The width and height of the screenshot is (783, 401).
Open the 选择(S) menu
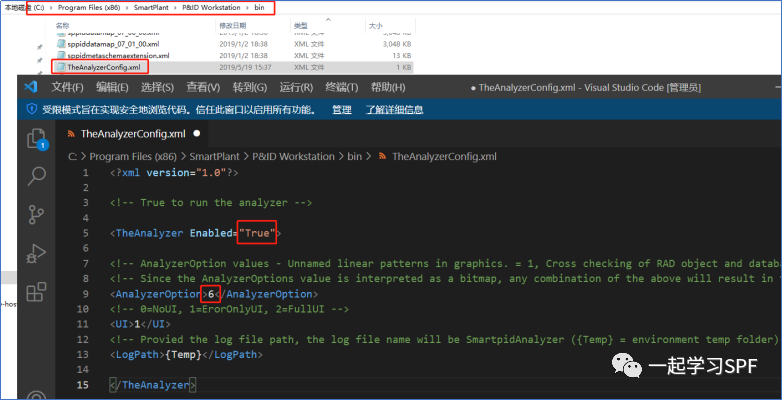click(157, 87)
